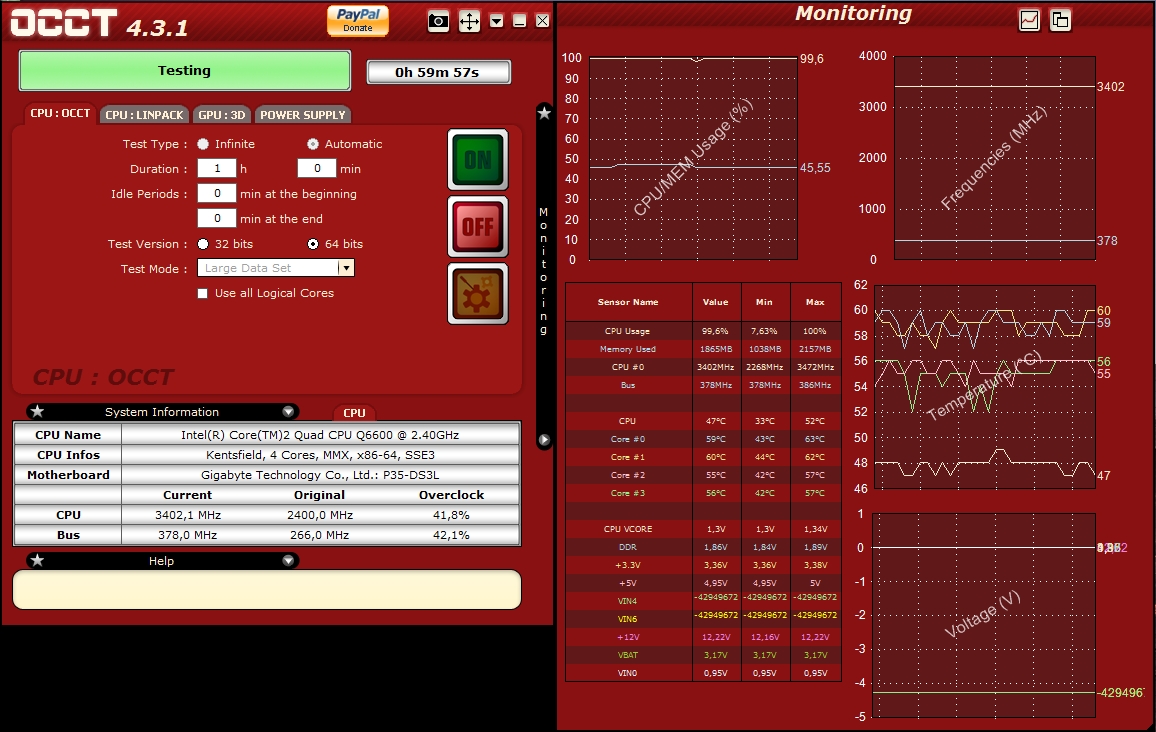Click the Duration hours input field

(x=216, y=169)
